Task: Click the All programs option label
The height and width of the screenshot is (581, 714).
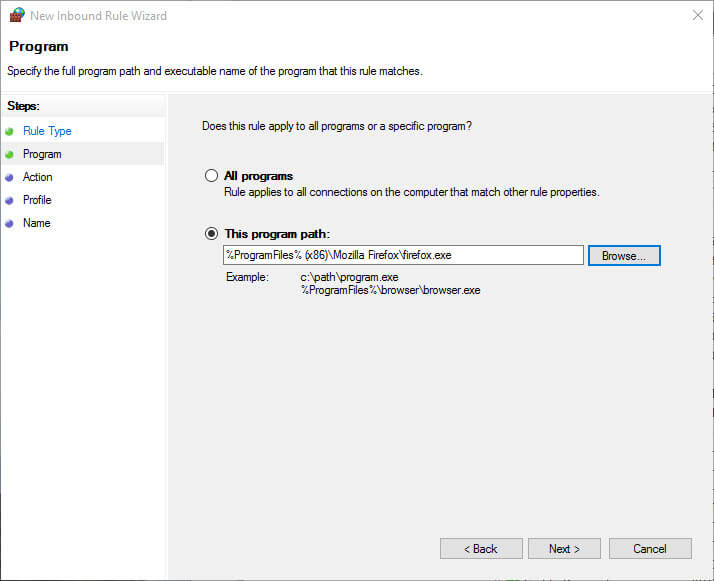Action: coord(258,176)
